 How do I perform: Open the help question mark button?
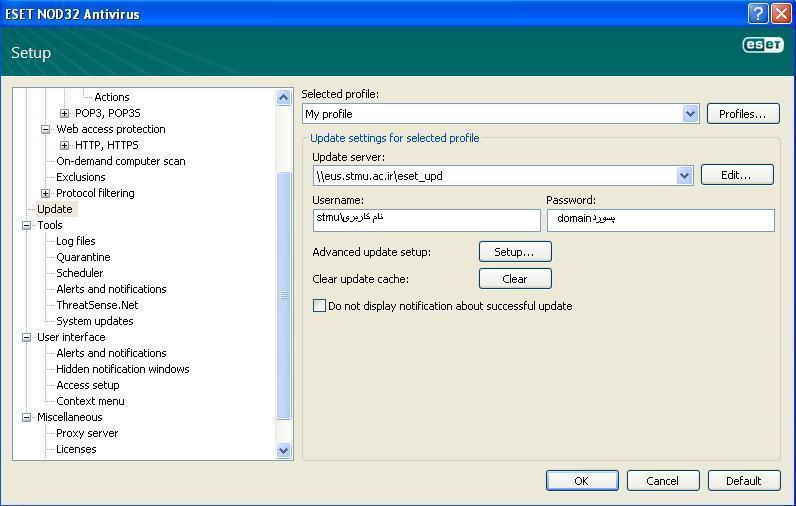(757, 14)
